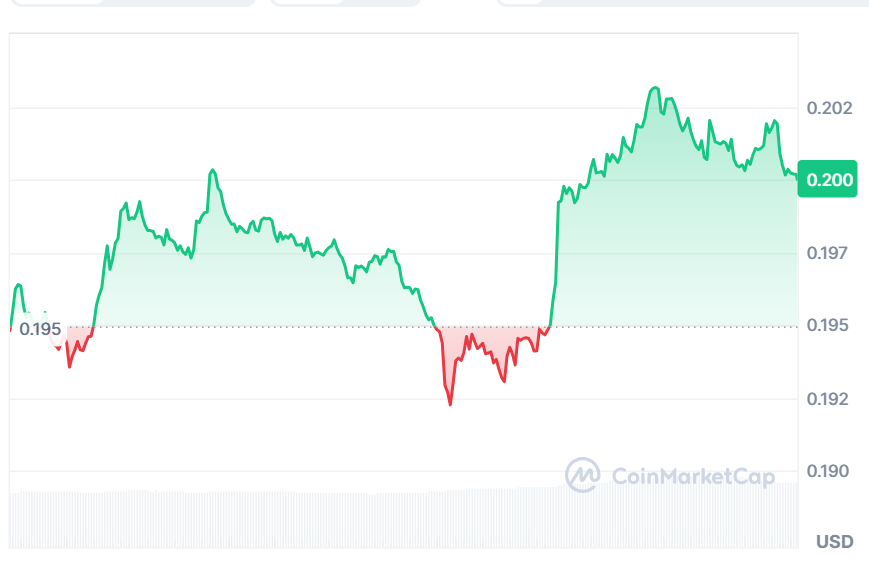
Task: Click the lowest dip of the red line
Action: (450, 404)
